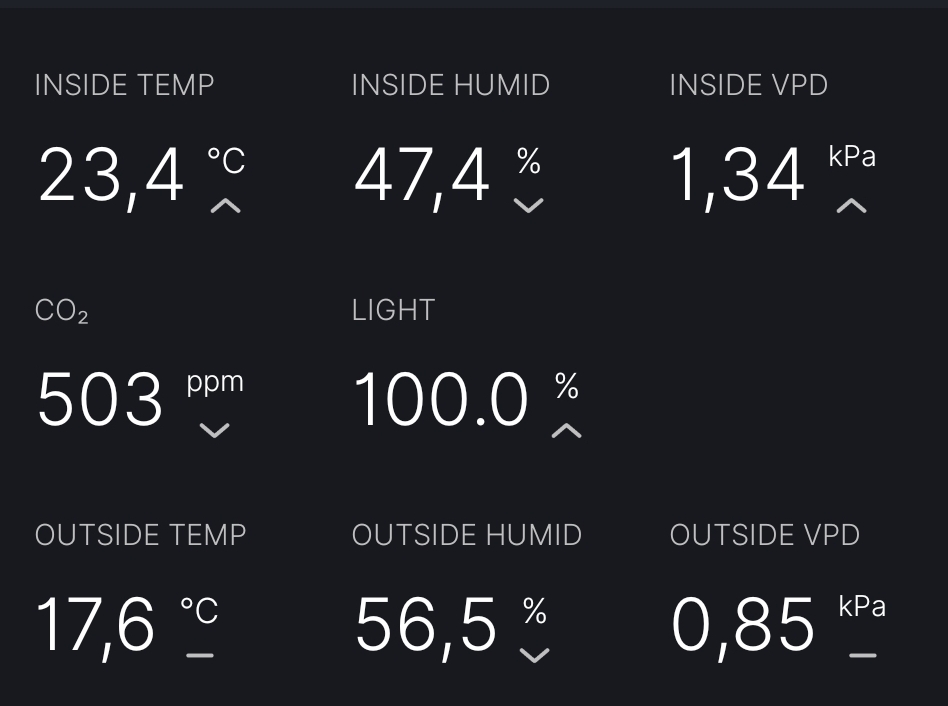Click the light level rising trend arrow
The height and width of the screenshot is (706, 948).
click(x=567, y=431)
